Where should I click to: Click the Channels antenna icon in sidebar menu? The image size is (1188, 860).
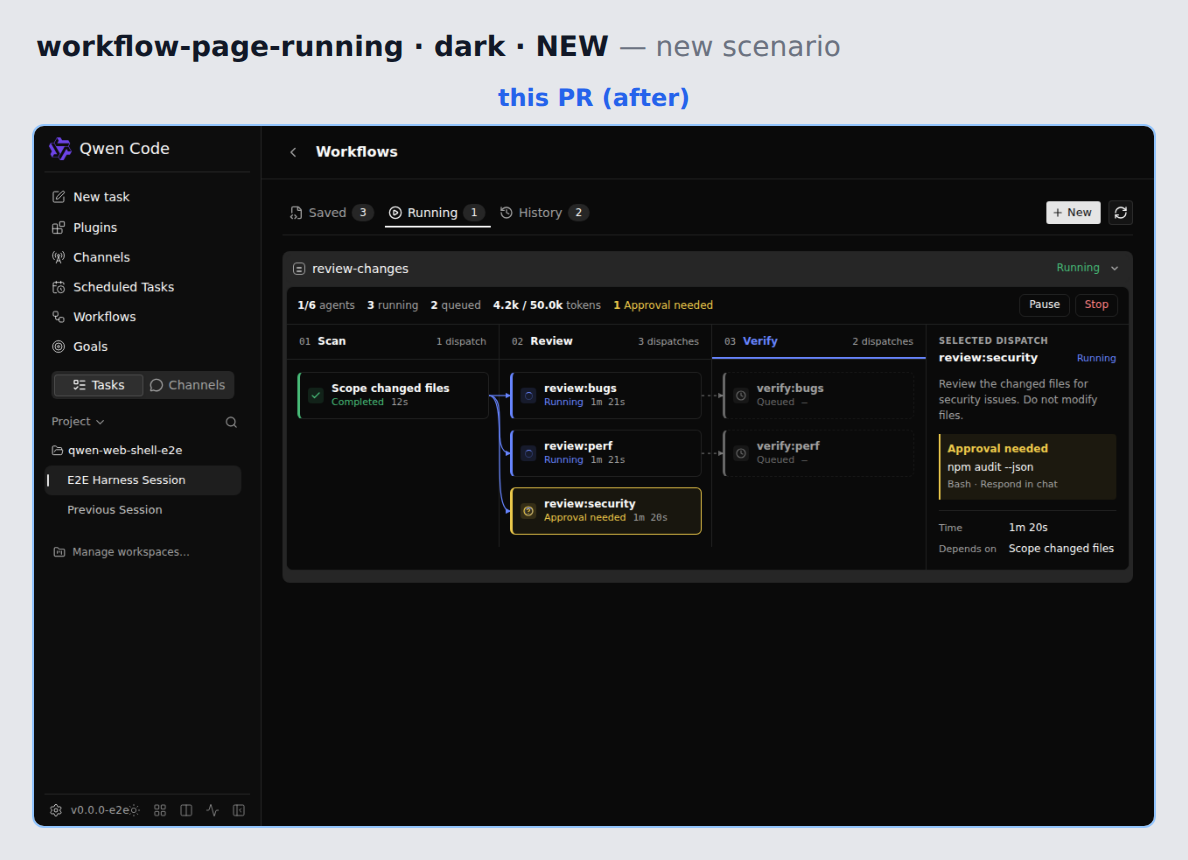tap(58, 257)
